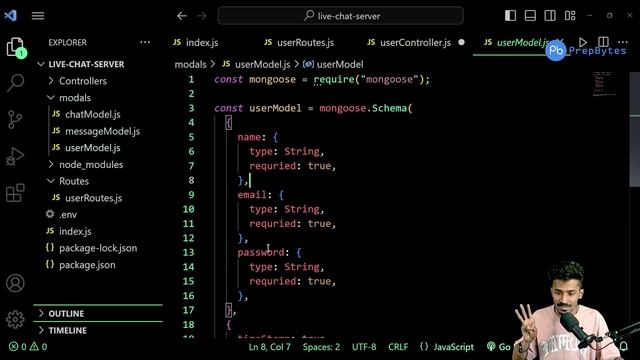Go back with the left arrow
The image size is (640, 360).
(x=182, y=16)
